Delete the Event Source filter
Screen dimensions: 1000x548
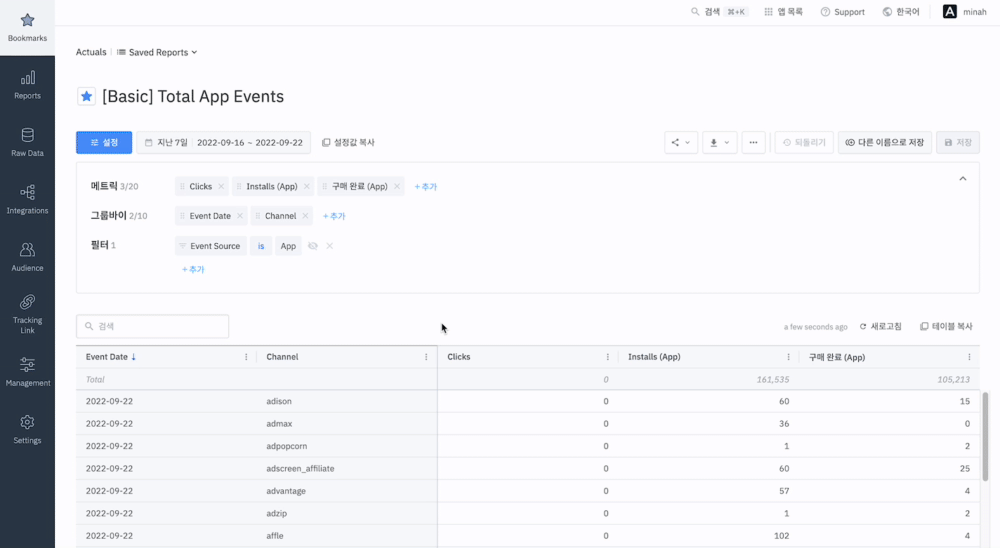click(x=330, y=246)
